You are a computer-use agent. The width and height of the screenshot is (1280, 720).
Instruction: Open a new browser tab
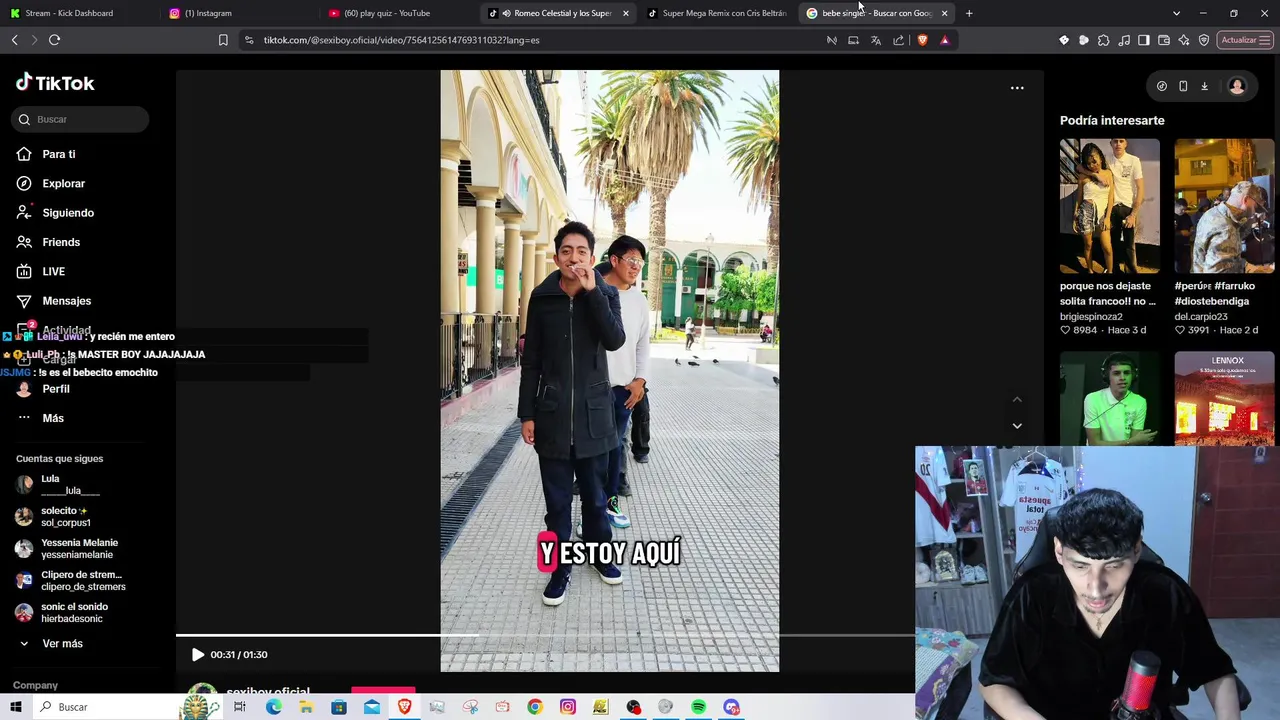[969, 13]
